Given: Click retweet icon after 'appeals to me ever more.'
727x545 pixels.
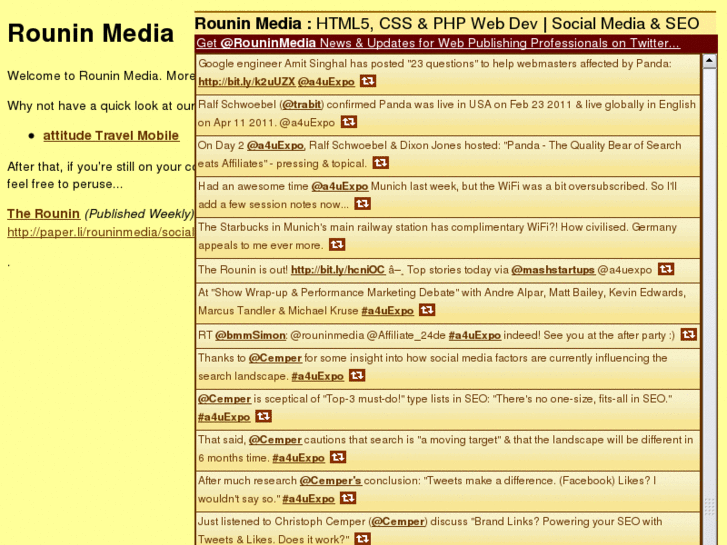Looking at the screenshot, I should 337,244.
